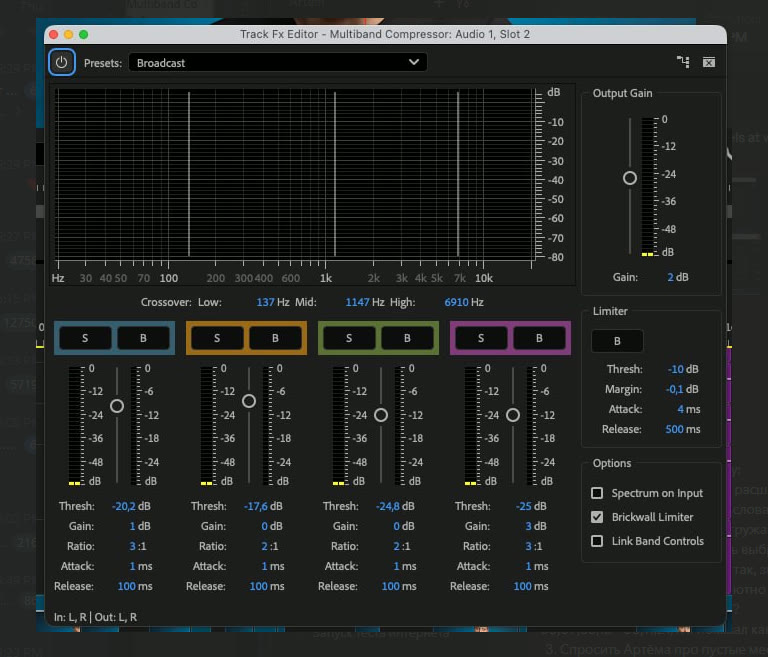Click the In: L, R | Out: L, R status text
The width and height of the screenshot is (768, 657).
pos(96,617)
